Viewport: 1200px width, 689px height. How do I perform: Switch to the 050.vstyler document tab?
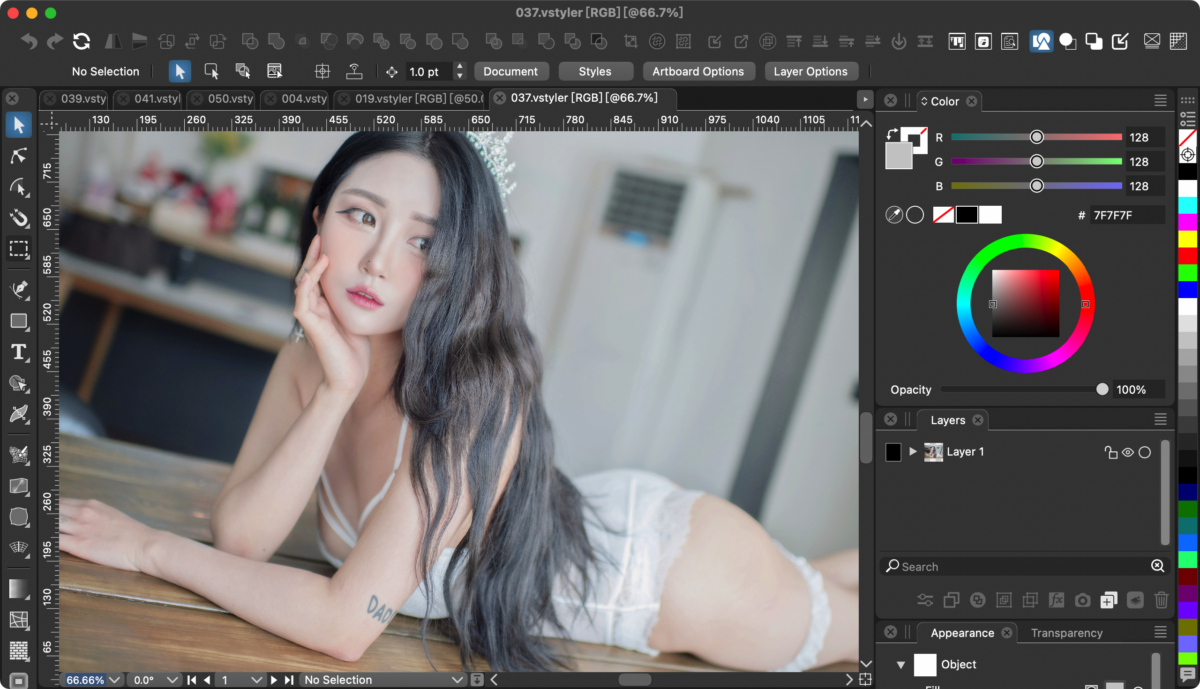[x=222, y=99]
